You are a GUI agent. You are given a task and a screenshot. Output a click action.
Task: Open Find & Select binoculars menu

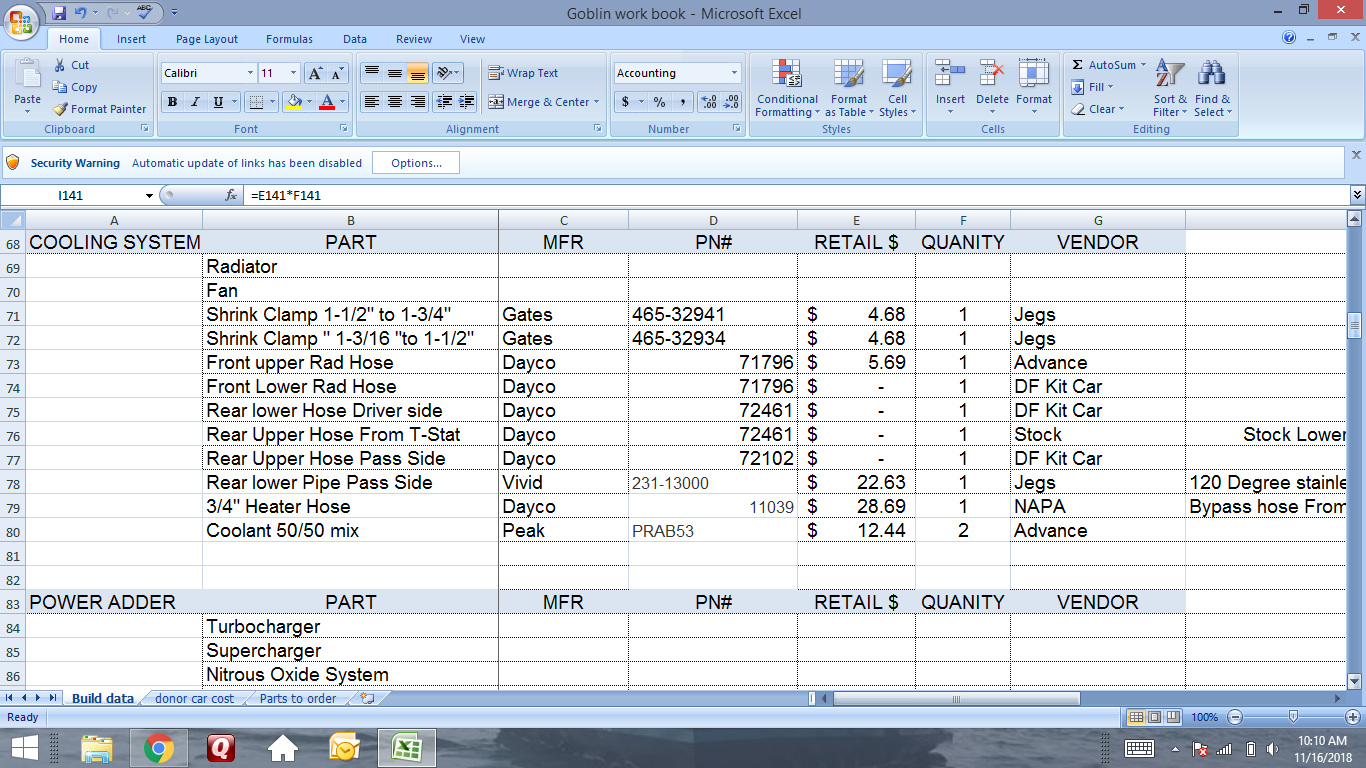tap(1212, 88)
